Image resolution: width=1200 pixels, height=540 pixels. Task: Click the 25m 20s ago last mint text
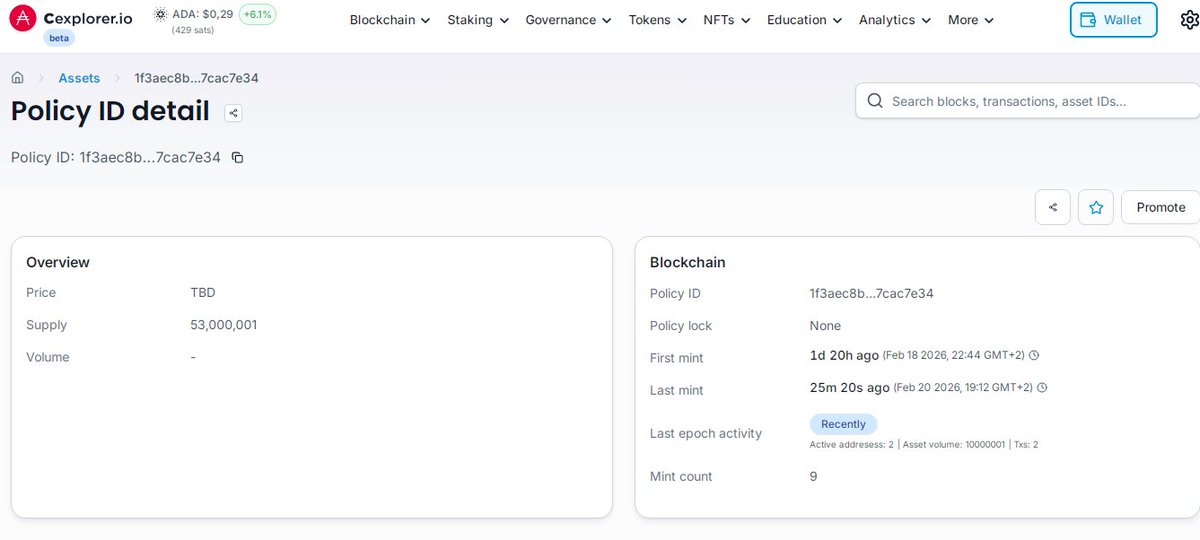coord(849,387)
